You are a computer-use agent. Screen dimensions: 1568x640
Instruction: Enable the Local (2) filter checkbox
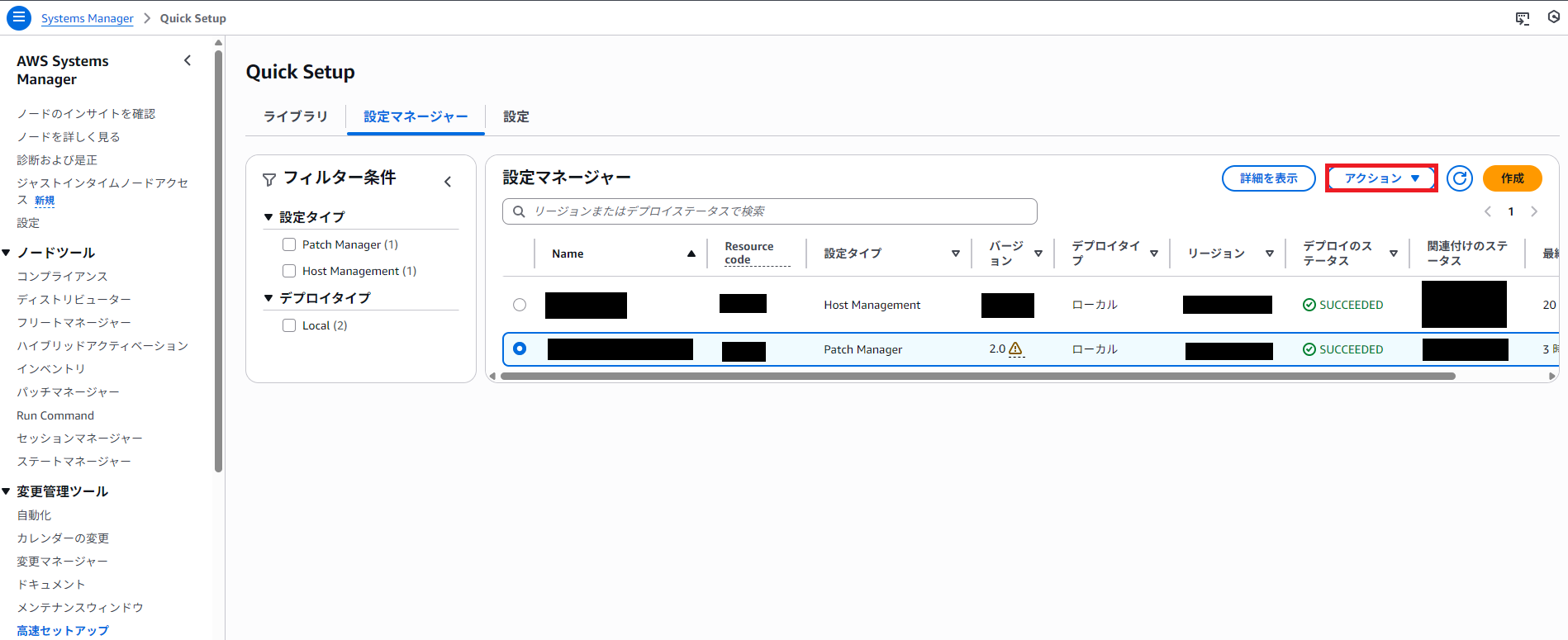(289, 325)
